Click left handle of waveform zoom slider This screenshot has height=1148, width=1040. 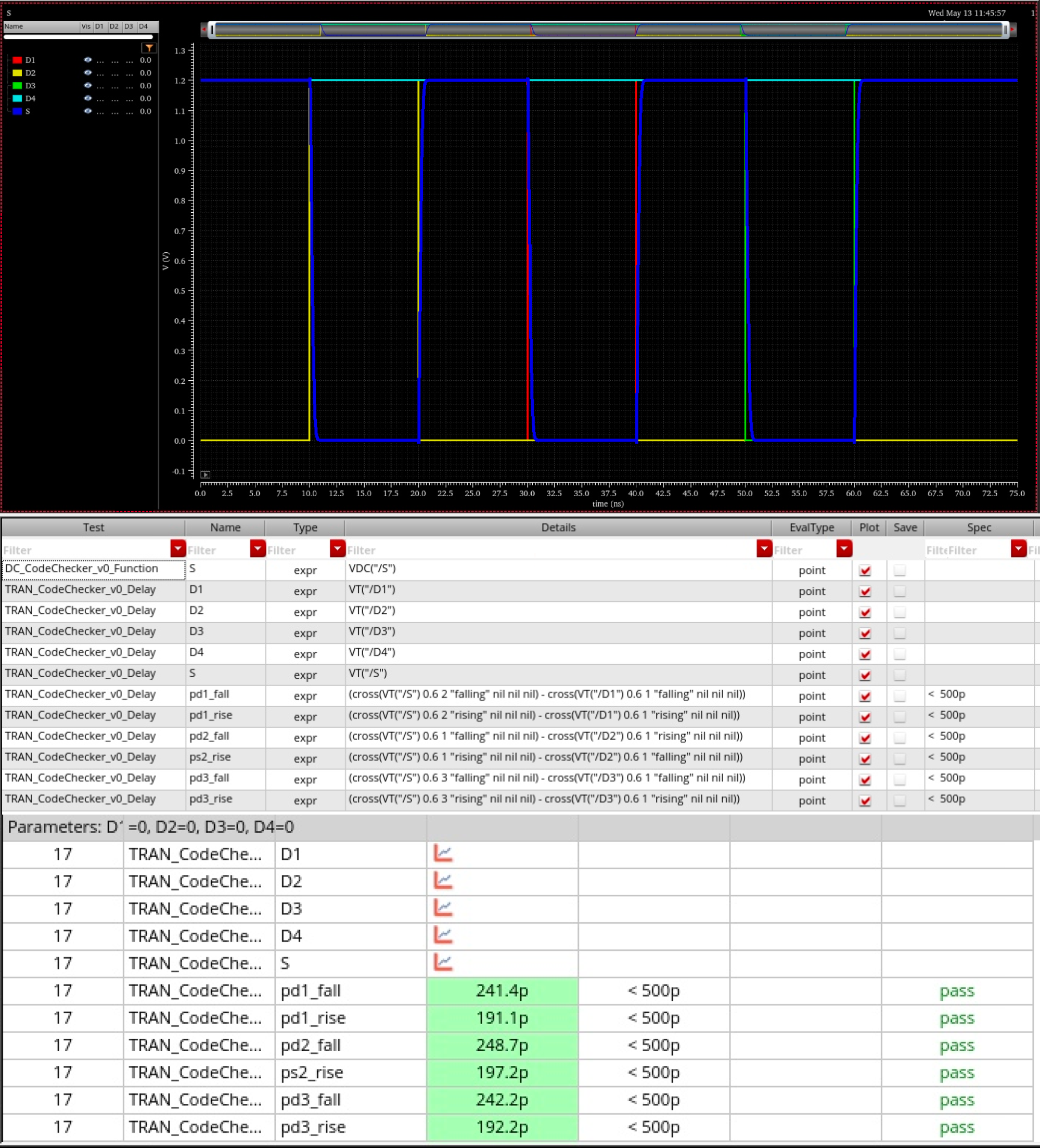pos(211,30)
